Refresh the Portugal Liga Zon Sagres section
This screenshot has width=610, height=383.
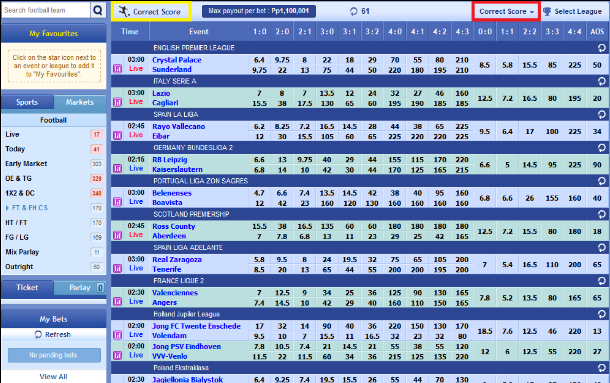pos(601,181)
